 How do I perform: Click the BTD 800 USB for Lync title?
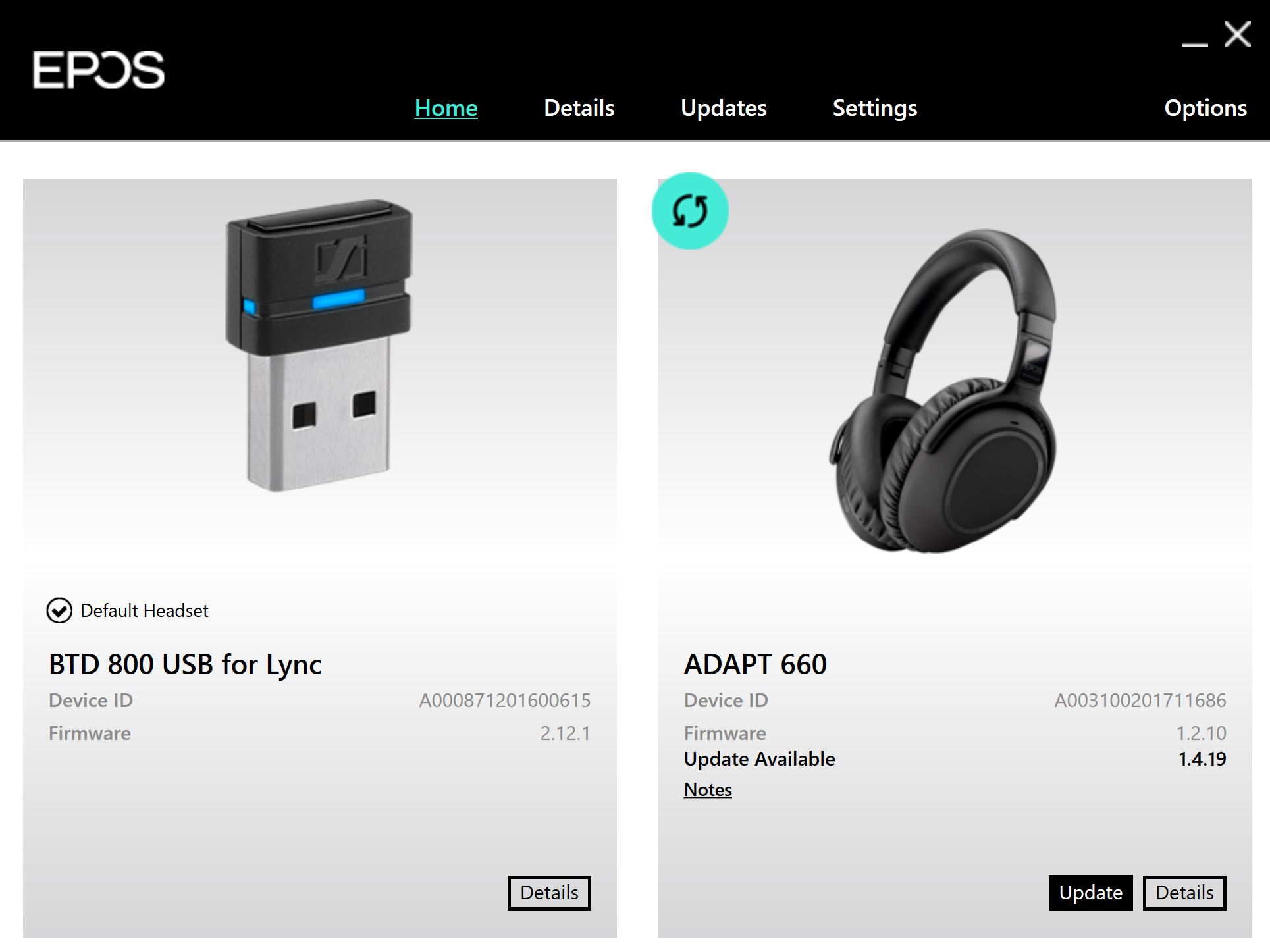185,664
